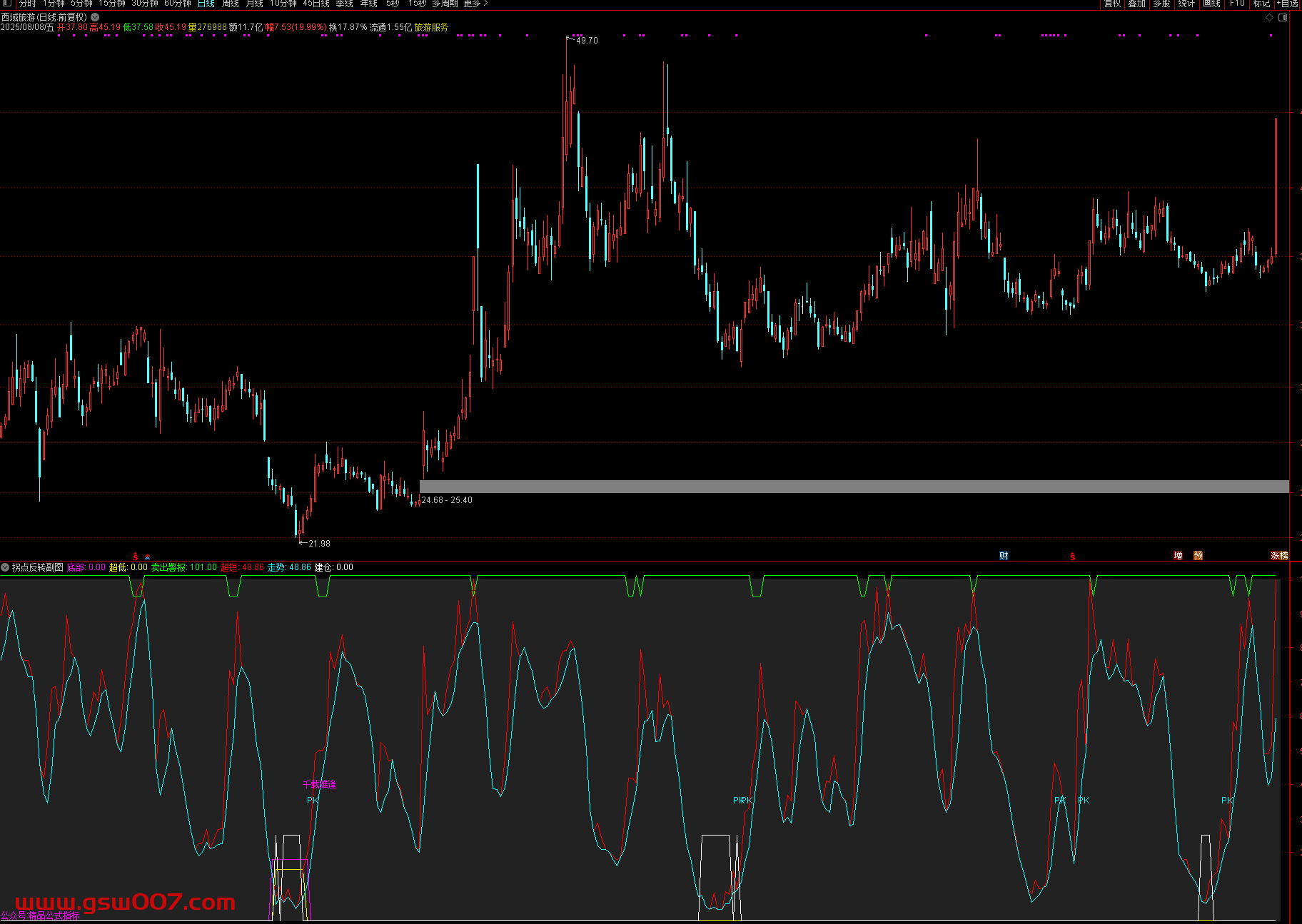Click the 建仓: 0.00 value
Viewport: 1302px width, 924px height.
[x=334, y=567]
